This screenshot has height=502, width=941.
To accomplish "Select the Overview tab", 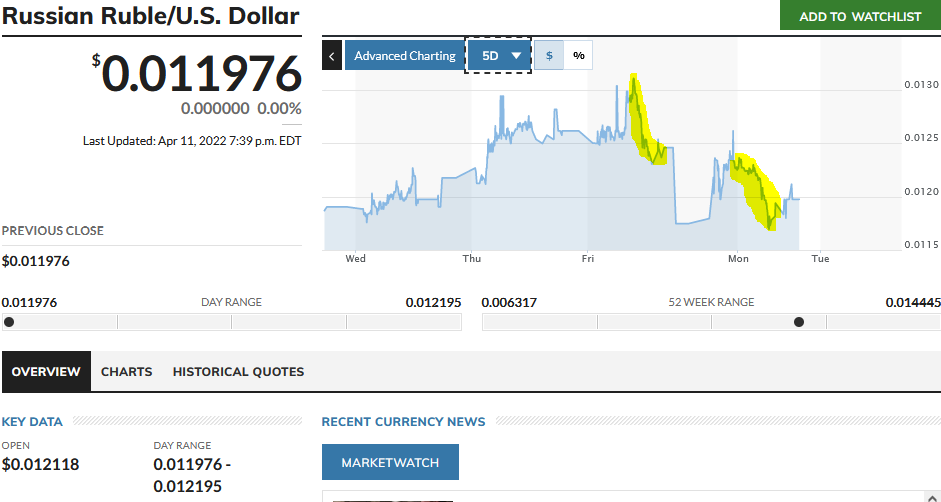I will coord(46,372).
